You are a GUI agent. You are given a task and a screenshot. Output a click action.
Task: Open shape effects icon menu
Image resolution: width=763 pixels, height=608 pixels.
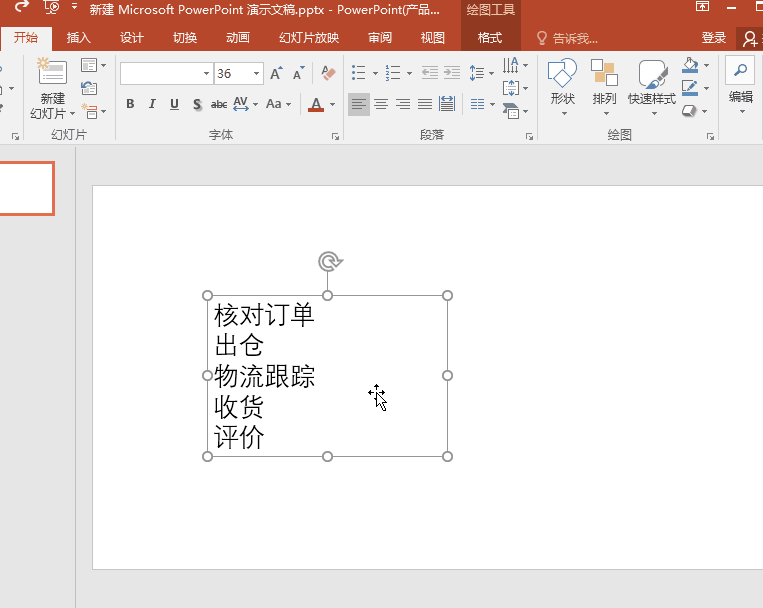point(694,111)
